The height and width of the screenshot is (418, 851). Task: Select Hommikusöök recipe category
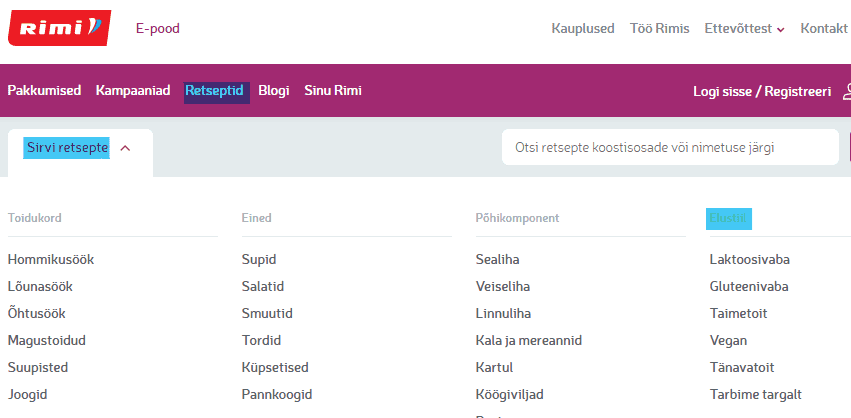51,259
